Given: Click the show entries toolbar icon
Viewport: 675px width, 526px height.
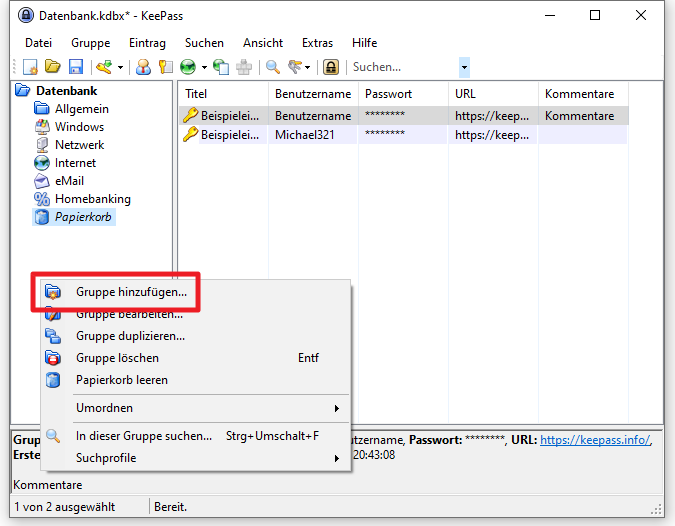Looking at the screenshot, I should coord(295,67).
